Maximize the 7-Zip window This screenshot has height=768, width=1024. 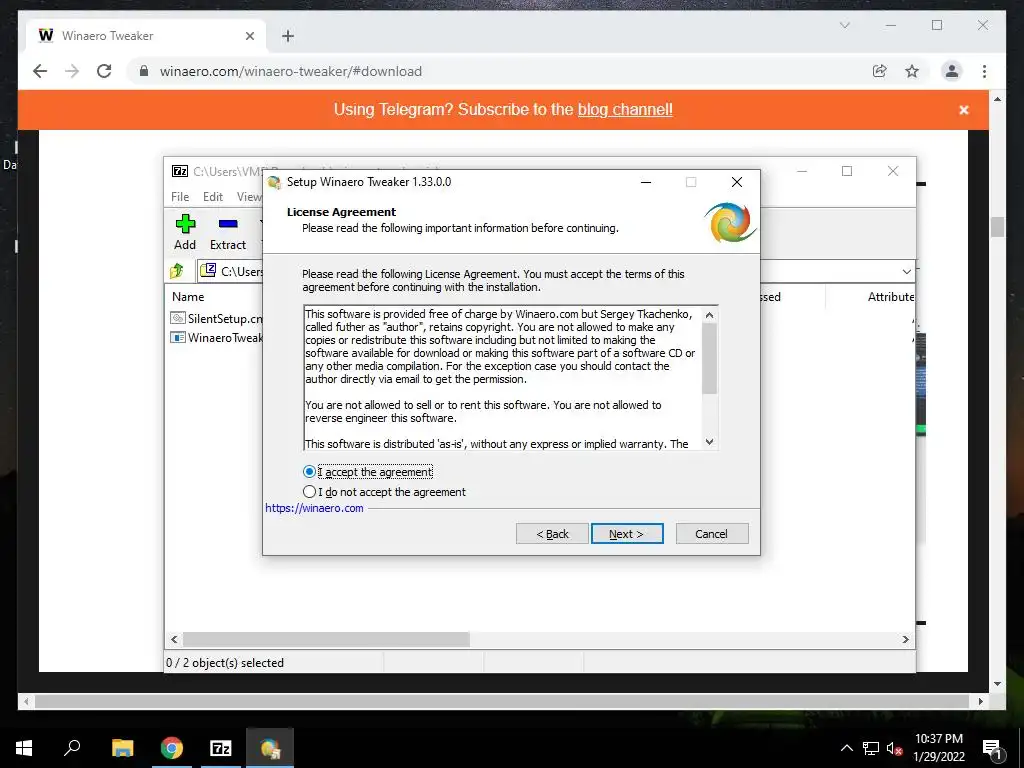point(847,171)
